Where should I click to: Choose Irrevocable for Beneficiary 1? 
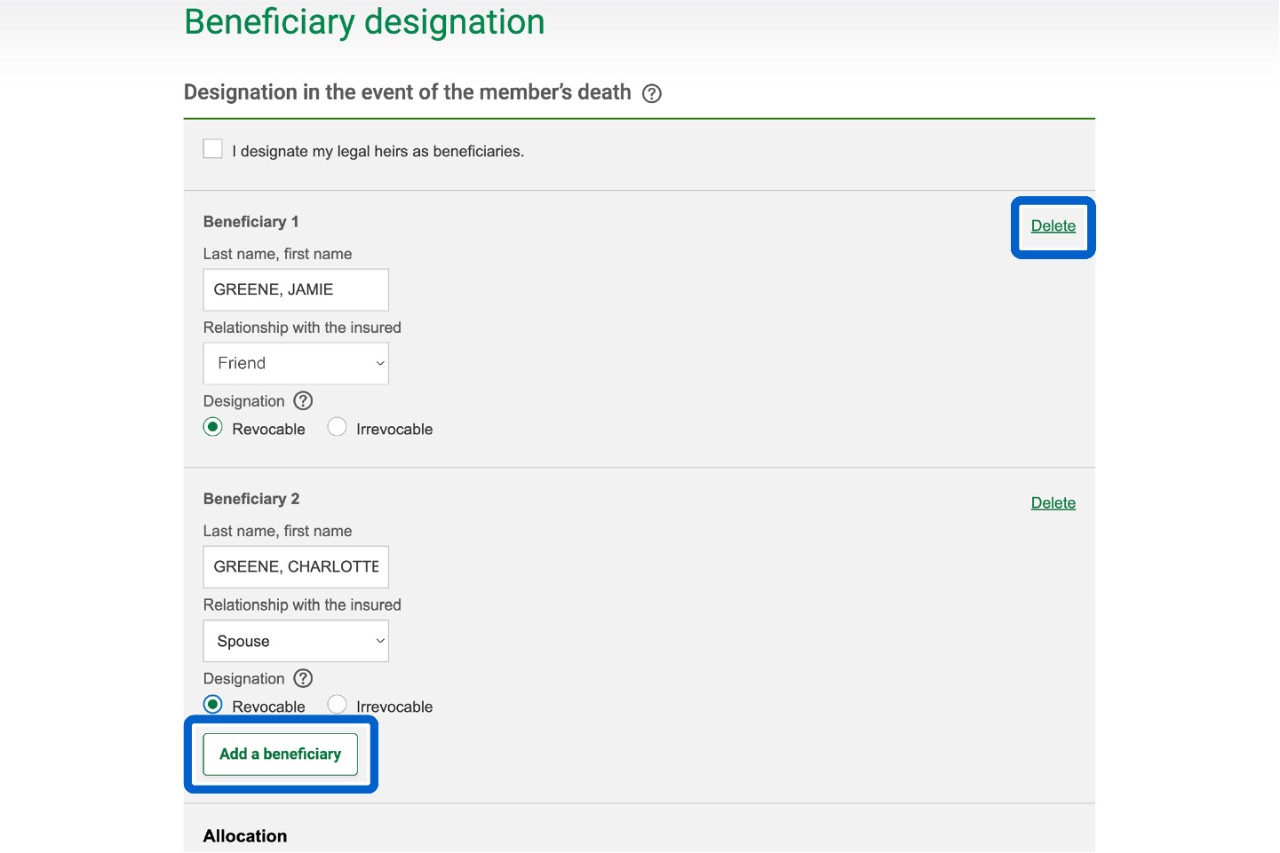tap(338, 428)
